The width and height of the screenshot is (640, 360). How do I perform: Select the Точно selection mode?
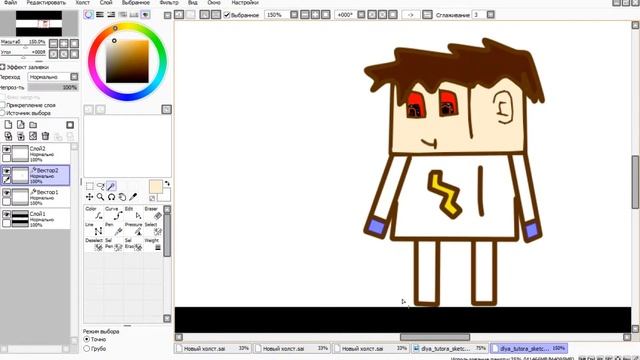click(87, 339)
